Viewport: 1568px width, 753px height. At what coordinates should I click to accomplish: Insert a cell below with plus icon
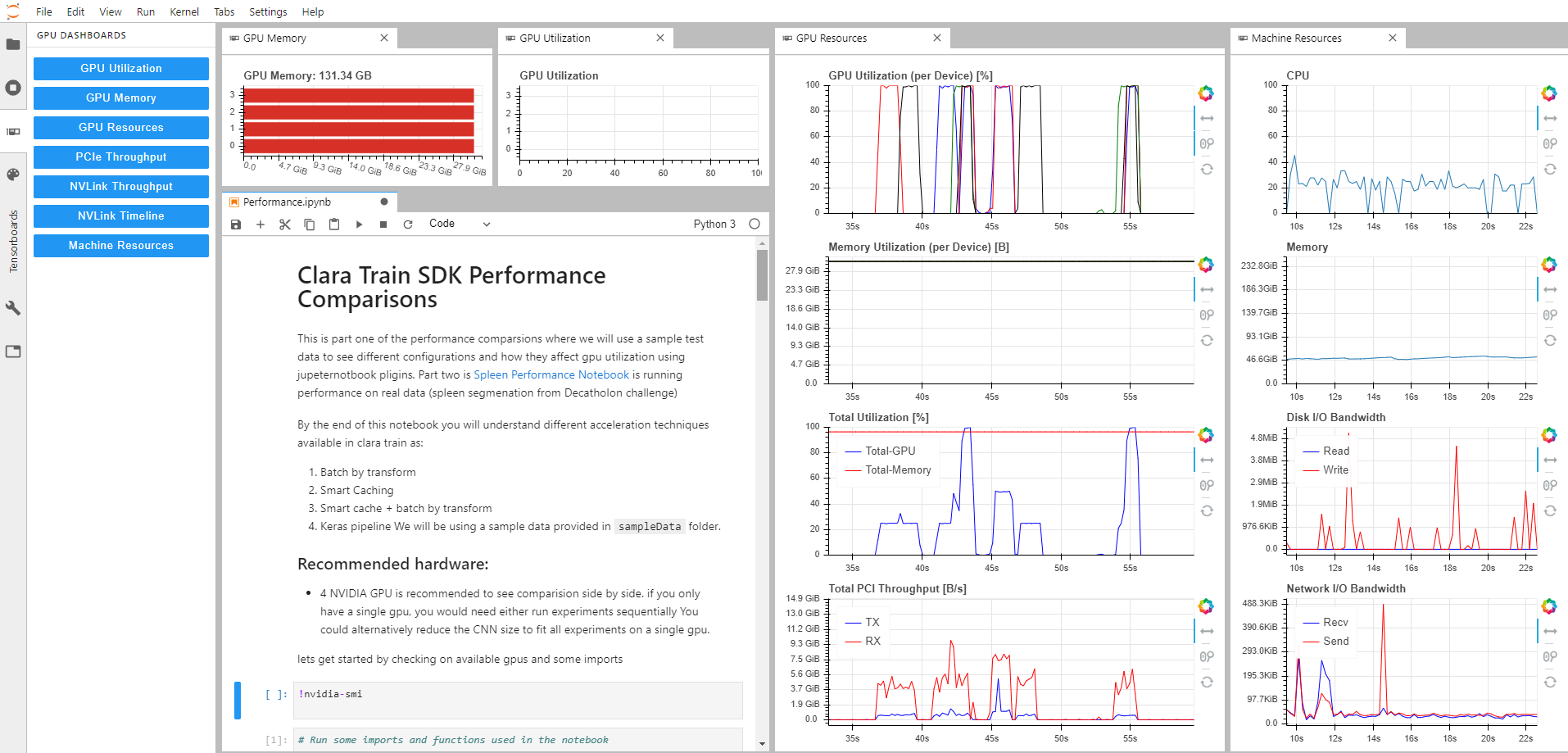click(261, 224)
